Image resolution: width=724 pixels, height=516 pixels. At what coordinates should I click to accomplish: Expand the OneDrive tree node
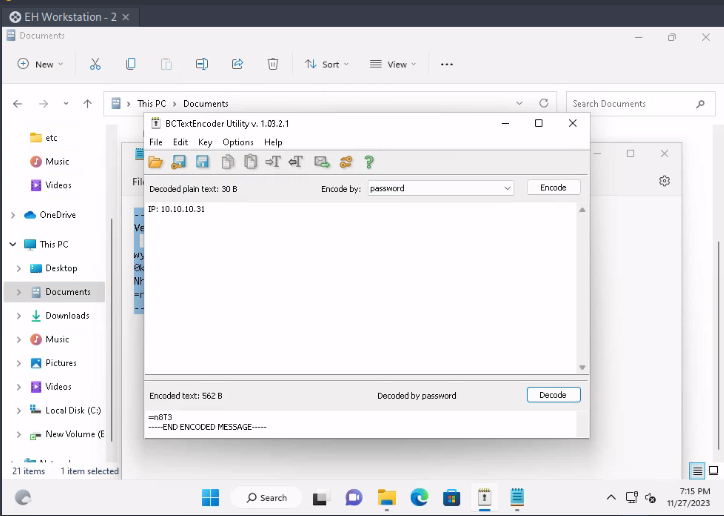[x=14, y=215]
